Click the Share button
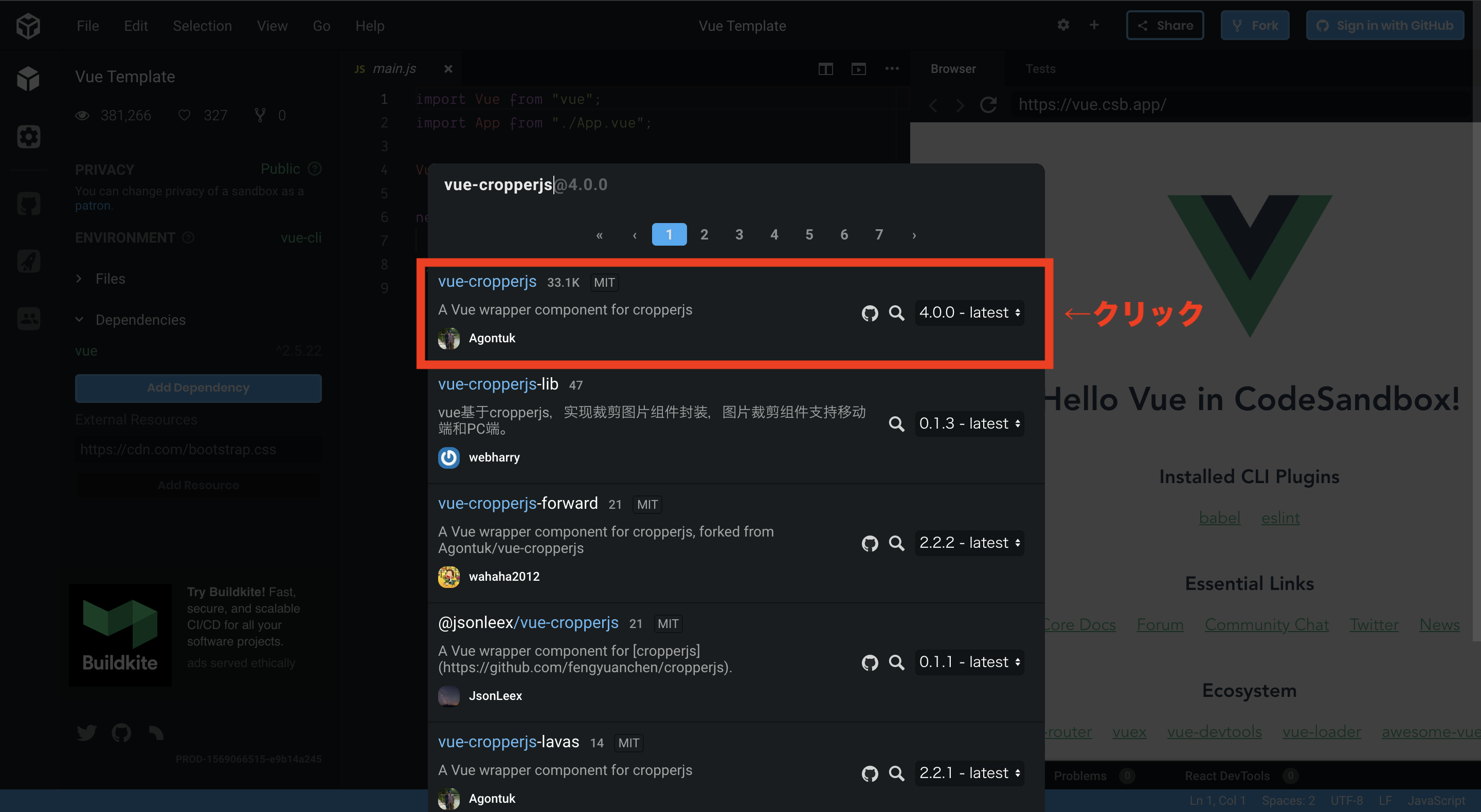Screen dimensions: 1481x812 click(x=1164, y=25)
